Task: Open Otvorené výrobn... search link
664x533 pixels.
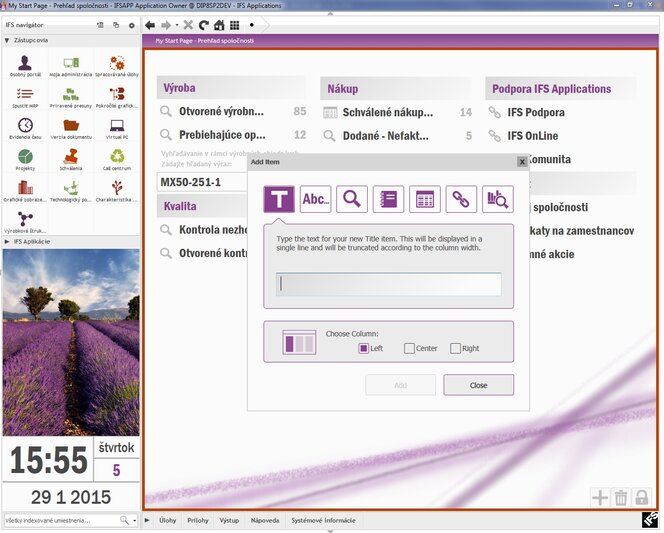Action: pyautogui.click(x=221, y=112)
